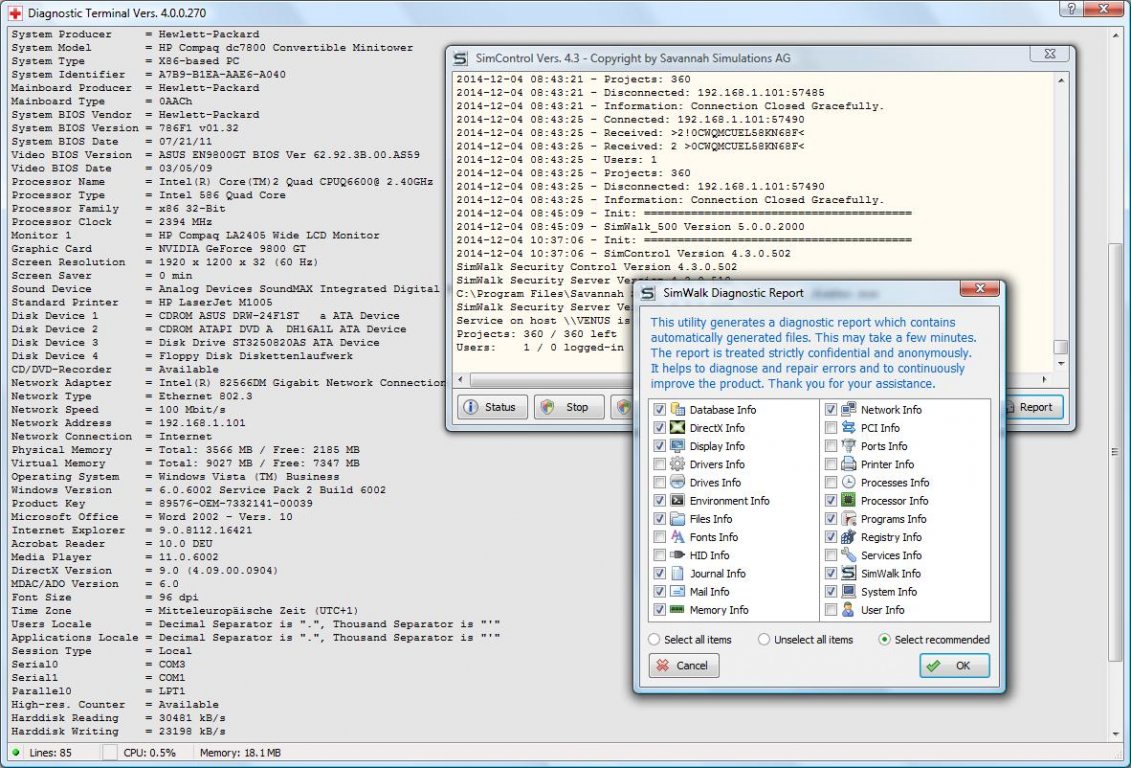Screen dimensions: 1131x768
Task: Click the 'Lines: 85' status bar entry
Action: [50, 752]
